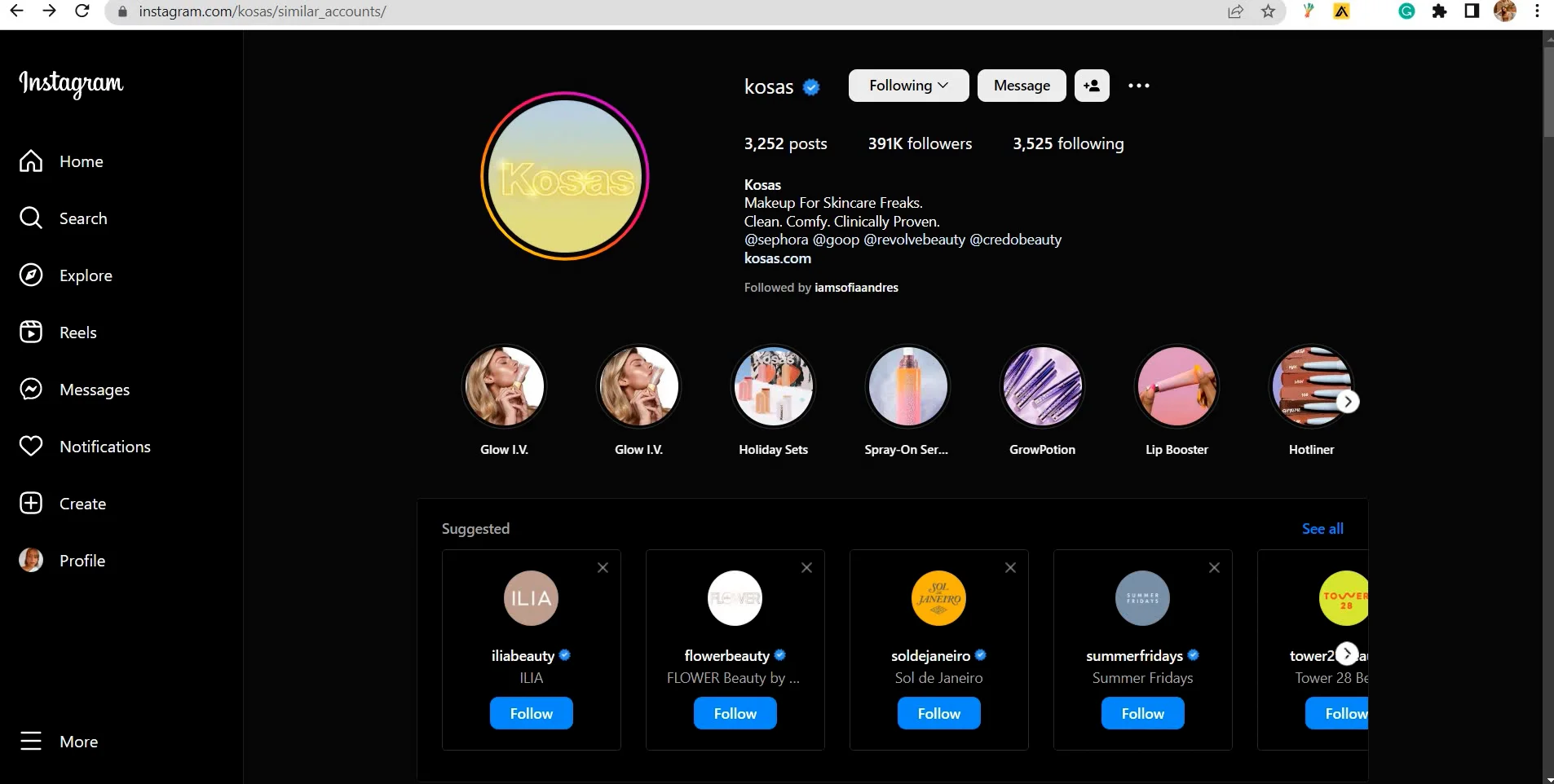This screenshot has height=784, width=1554.
Task: Select the Search icon in the sidebar
Action: 31,218
